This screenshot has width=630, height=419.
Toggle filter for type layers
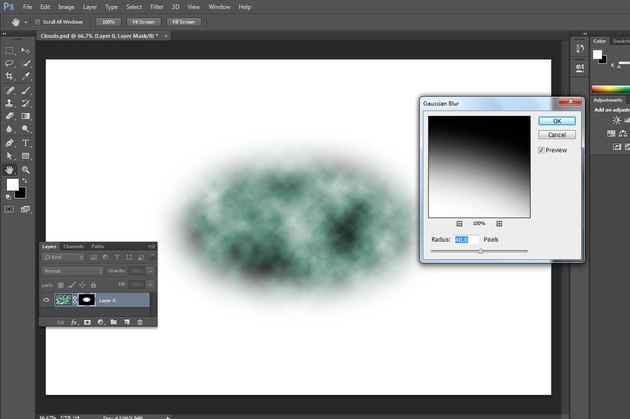coord(117,258)
